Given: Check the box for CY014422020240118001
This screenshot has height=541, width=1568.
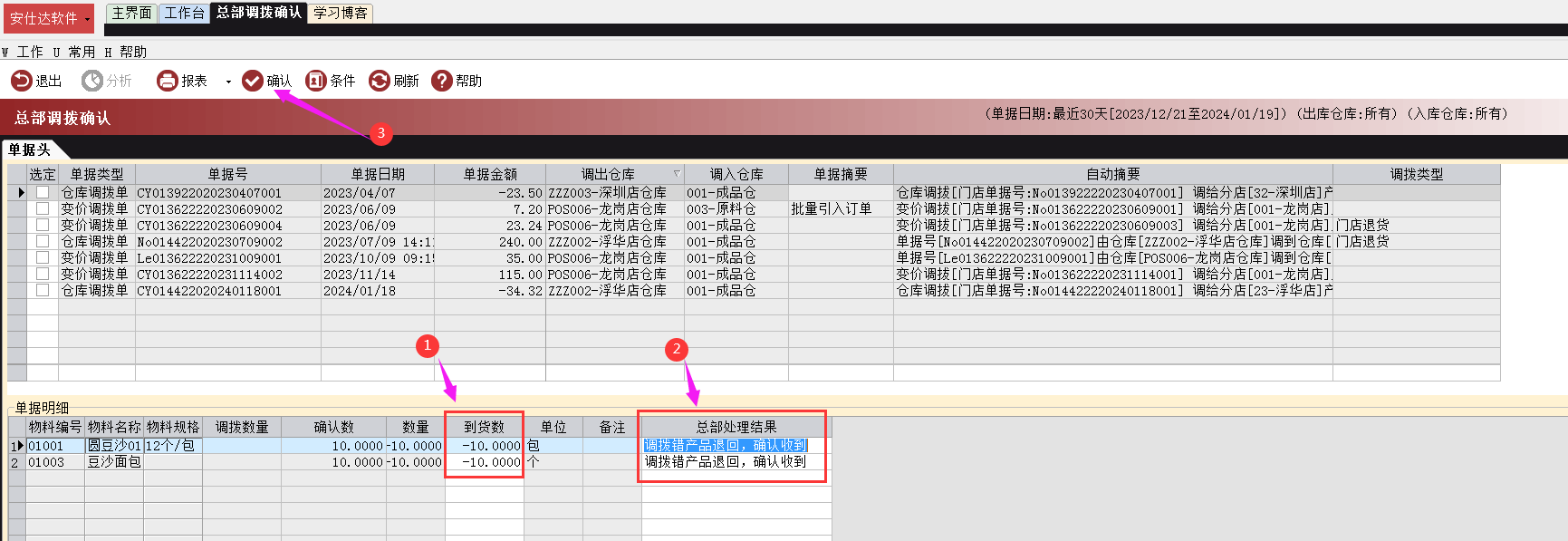Looking at the screenshot, I should click(x=43, y=290).
